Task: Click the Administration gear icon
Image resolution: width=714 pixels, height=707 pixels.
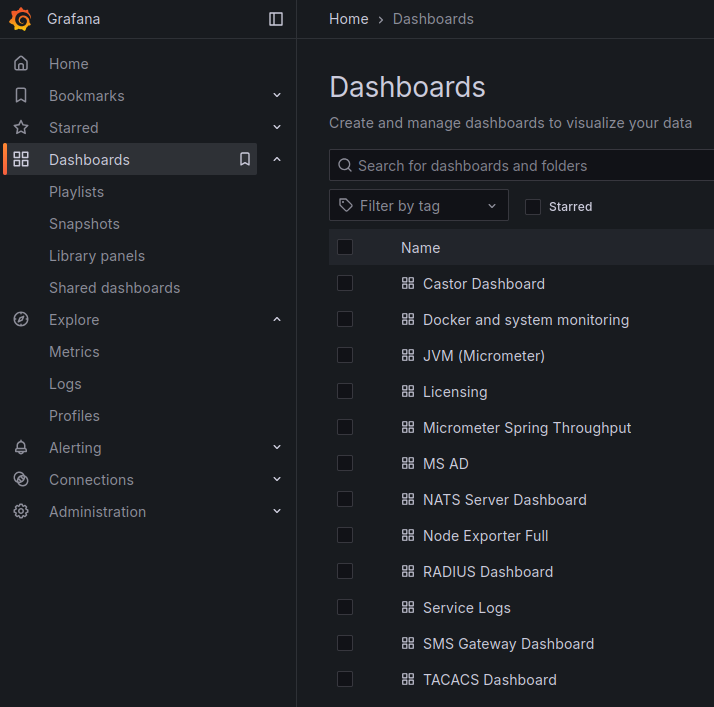Action: click(21, 512)
